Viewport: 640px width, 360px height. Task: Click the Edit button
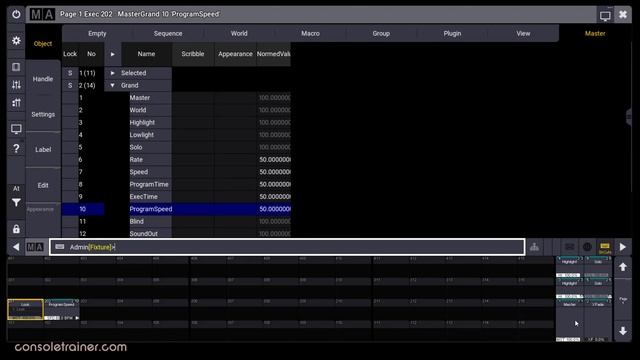coord(43,185)
